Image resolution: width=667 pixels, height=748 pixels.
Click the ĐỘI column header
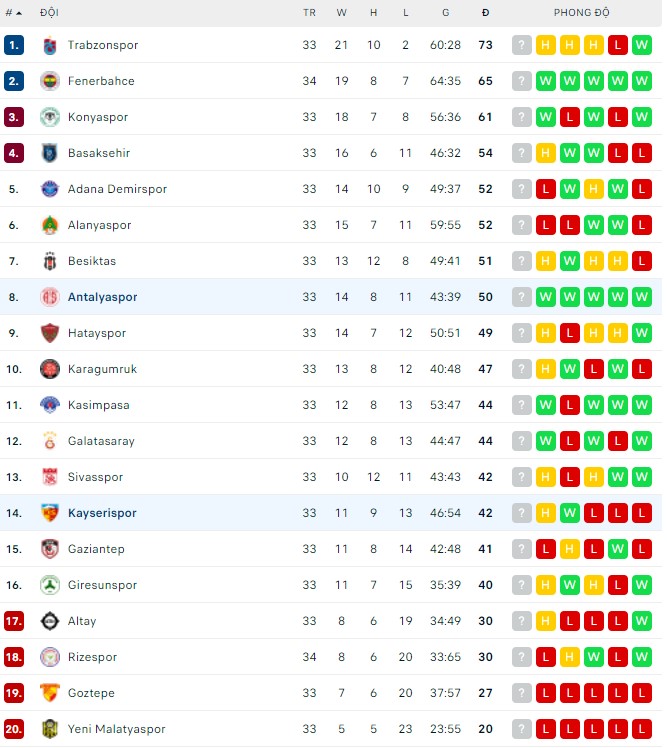49,13
